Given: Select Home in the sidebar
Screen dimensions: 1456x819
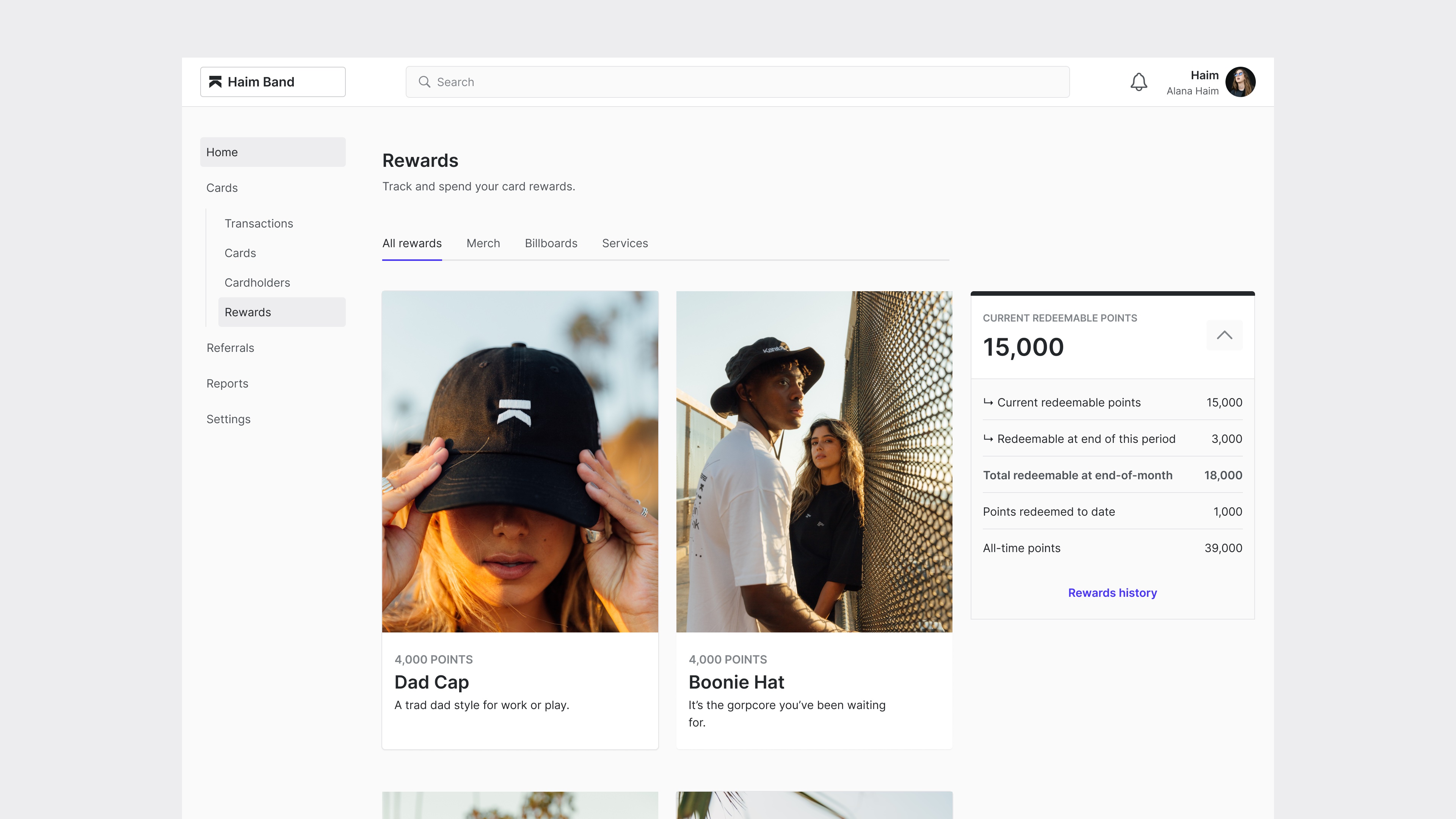Looking at the screenshot, I should (x=222, y=152).
